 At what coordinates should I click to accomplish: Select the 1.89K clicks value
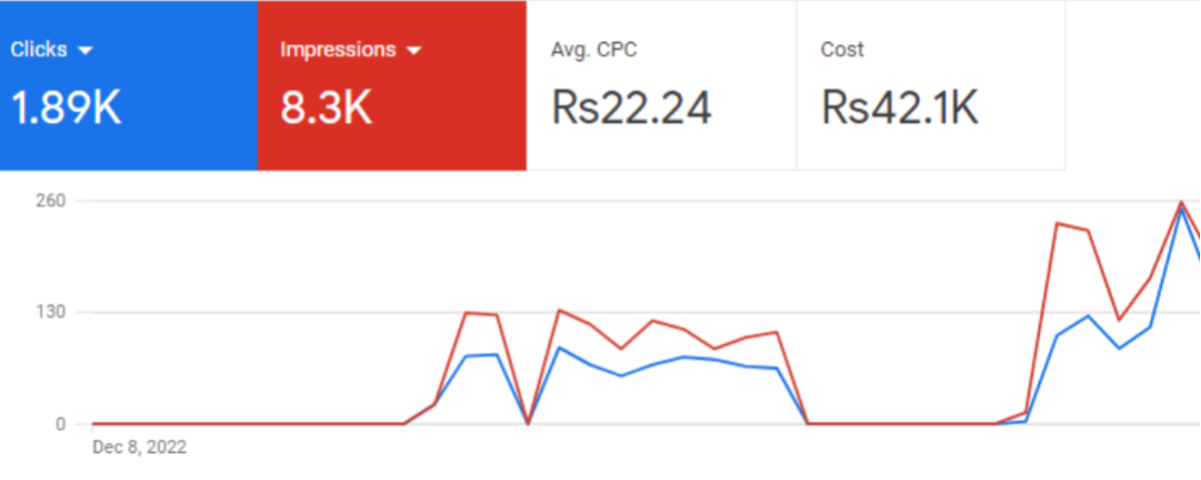tap(66, 108)
